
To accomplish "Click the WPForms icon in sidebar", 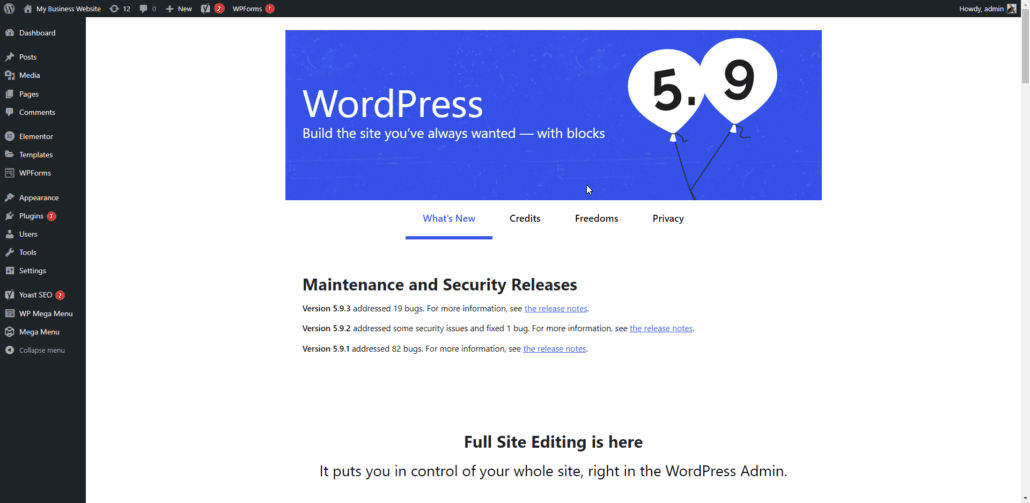I will coord(9,173).
